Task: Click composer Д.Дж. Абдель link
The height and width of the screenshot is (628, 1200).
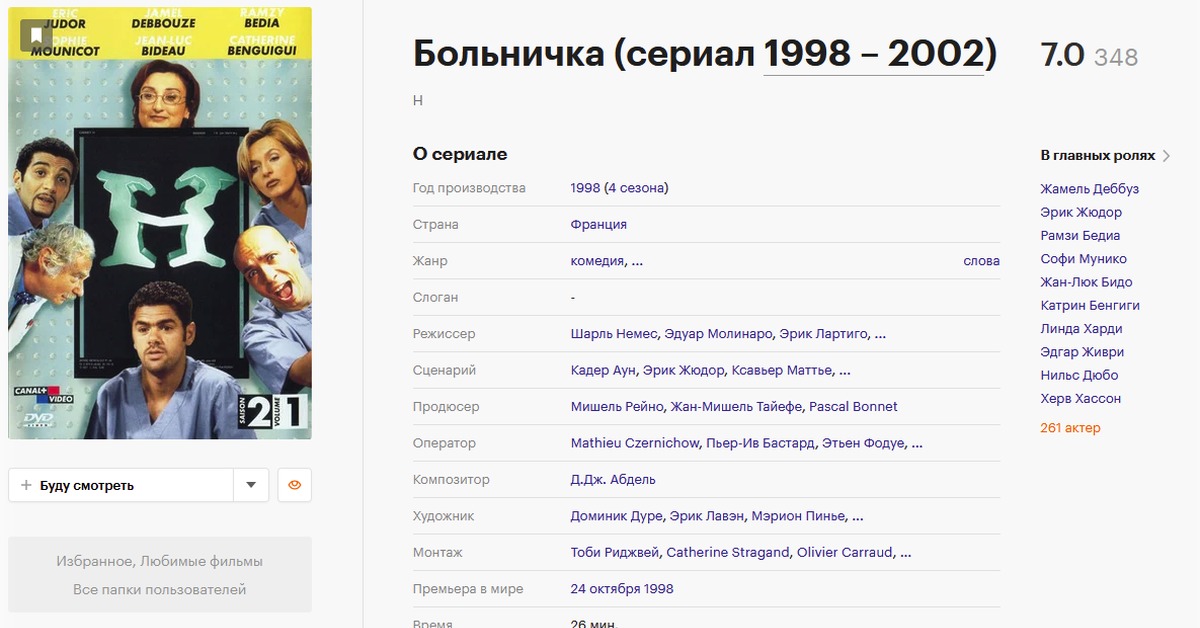Action: [x=613, y=480]
